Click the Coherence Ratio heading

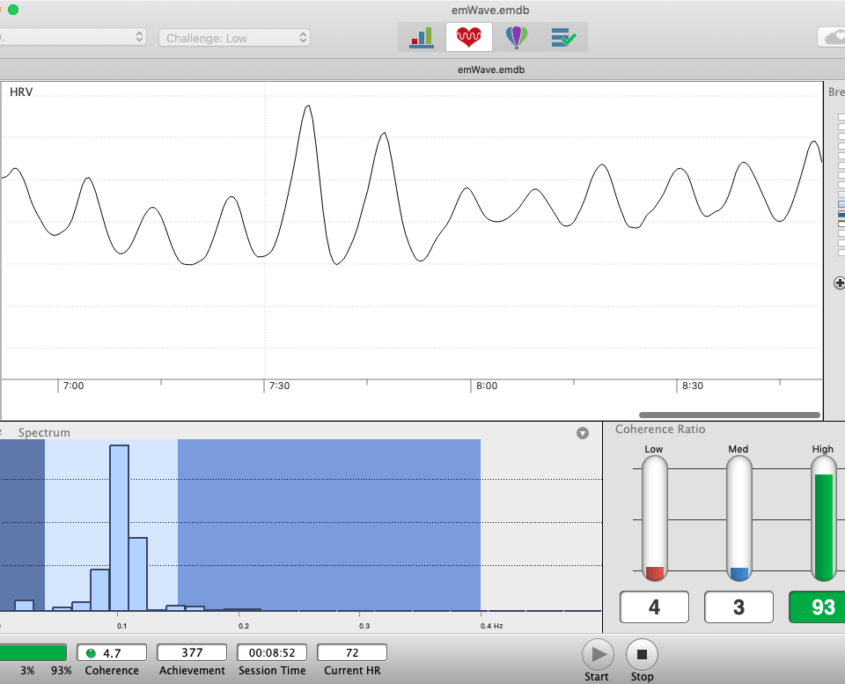pyautogui.click(x=660, y=429)
